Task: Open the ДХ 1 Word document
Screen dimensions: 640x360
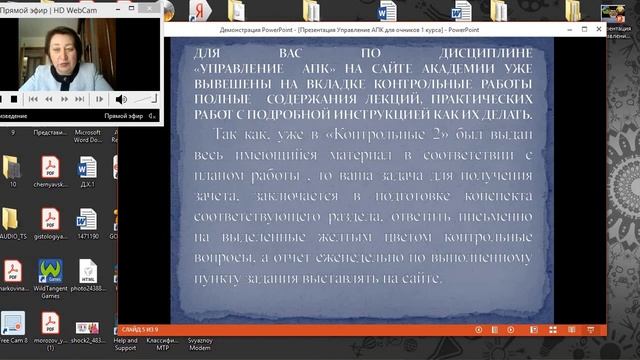Action: coord(87,171)
